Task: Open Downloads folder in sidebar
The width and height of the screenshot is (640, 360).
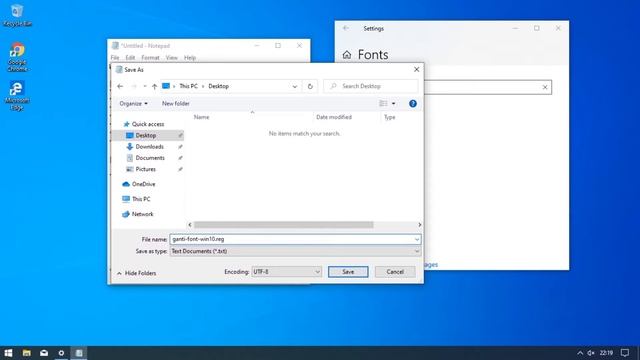Action: [149, 147]
